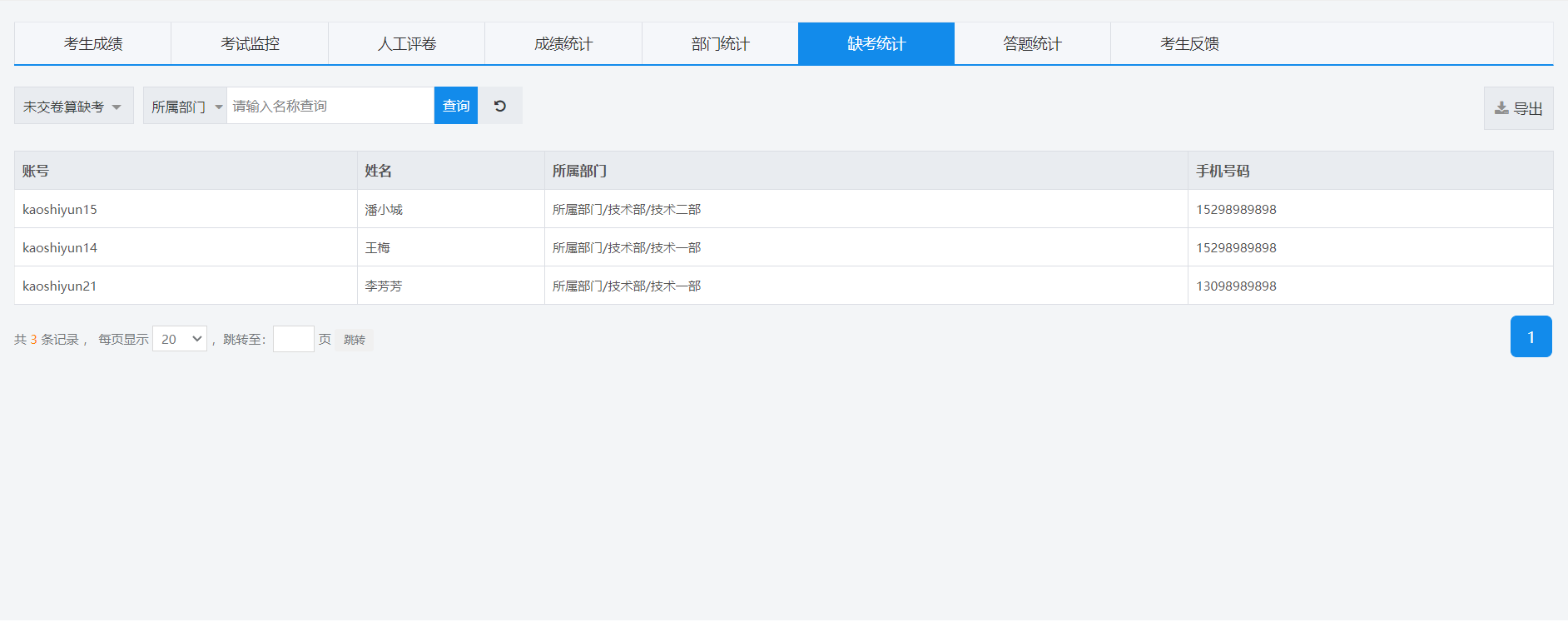Click the 导出 export download button
The image size is (1568, 622).
[1518, 108]
